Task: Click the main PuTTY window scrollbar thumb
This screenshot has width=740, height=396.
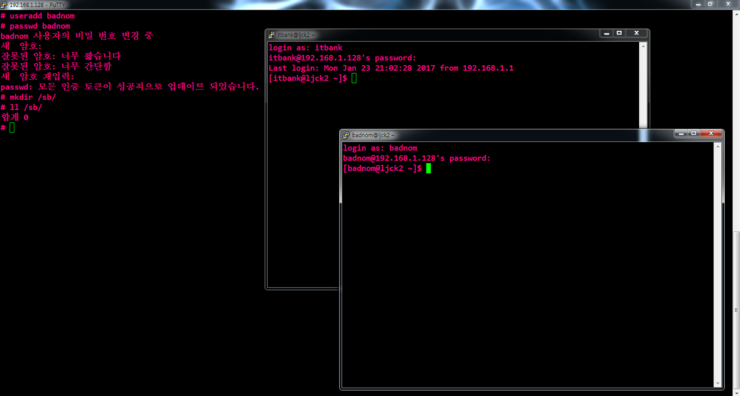Action: pos(736,310)
